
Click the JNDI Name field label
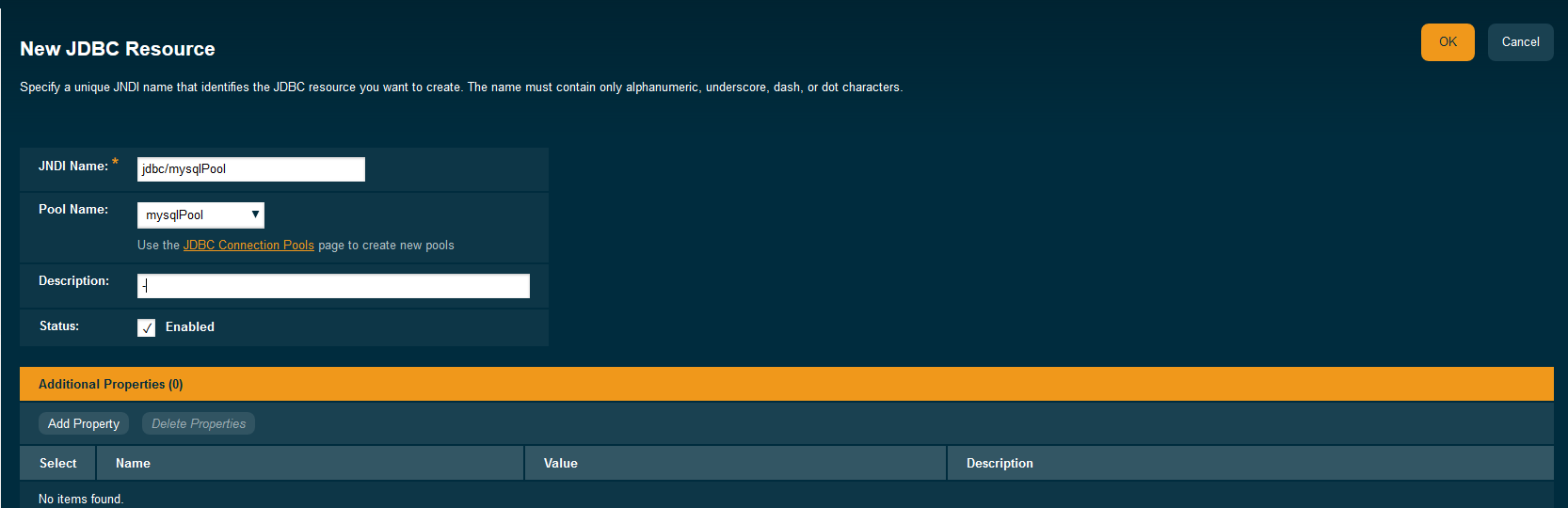[73, 167]
